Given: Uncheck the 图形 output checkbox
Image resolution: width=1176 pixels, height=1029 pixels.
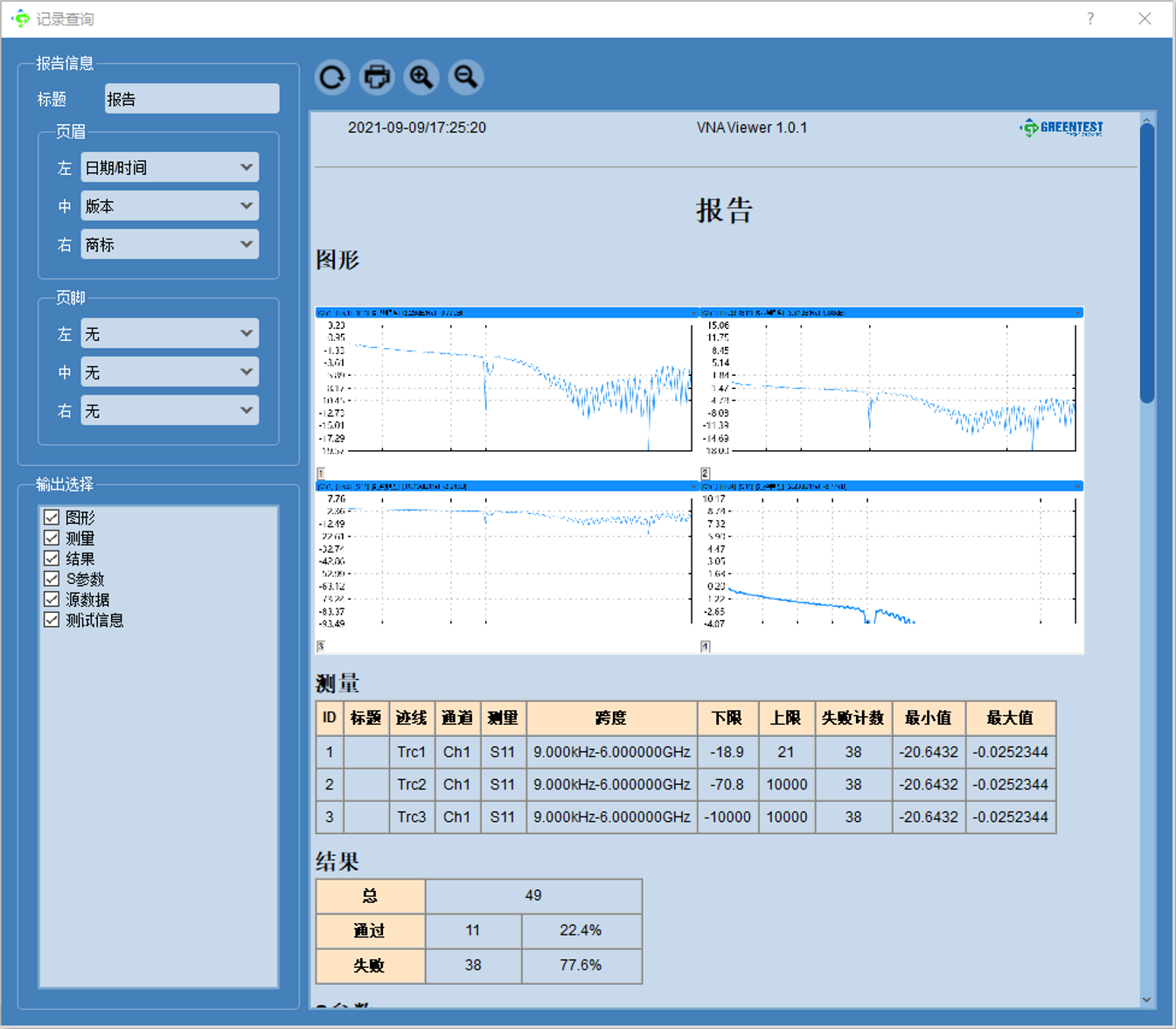Looking at the screenshot, I should (52, 518).
